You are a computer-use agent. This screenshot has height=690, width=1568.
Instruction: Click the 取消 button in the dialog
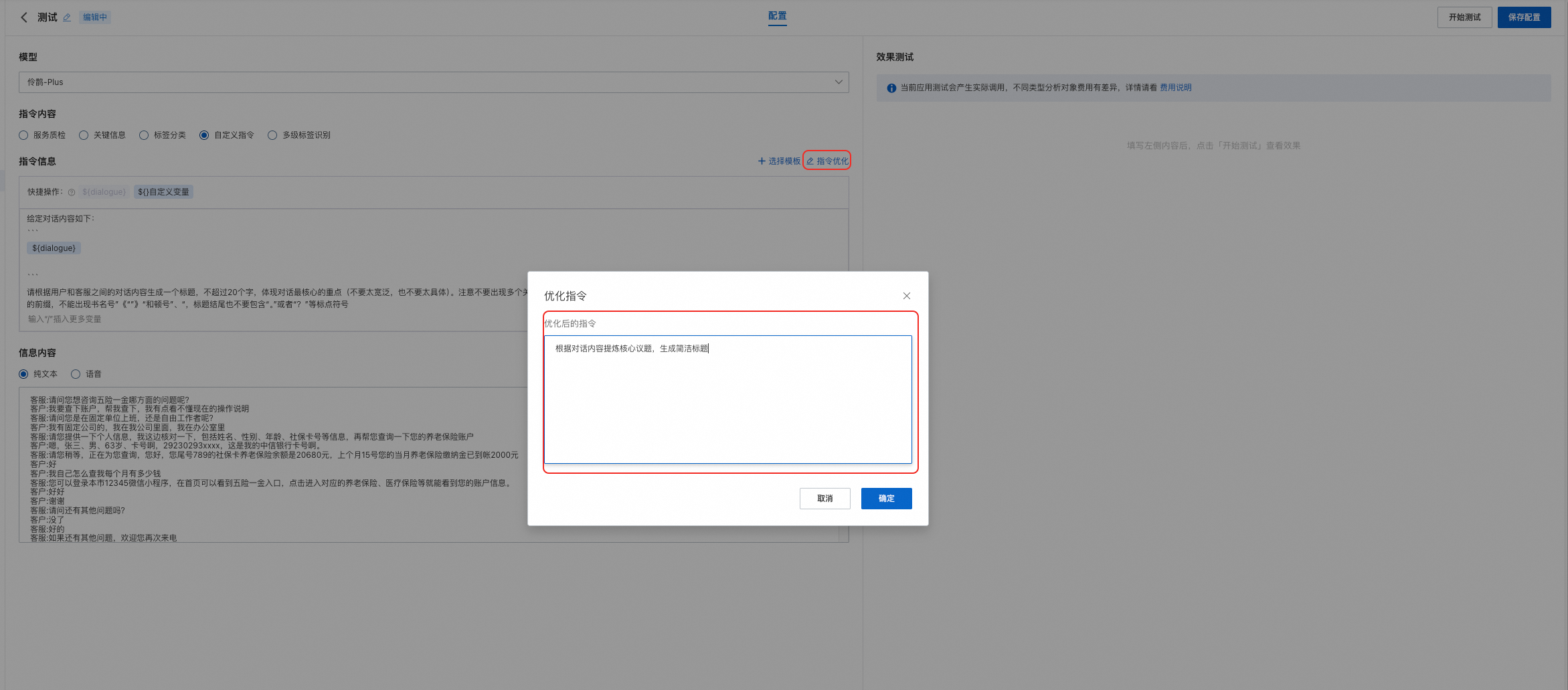point(825,499)
